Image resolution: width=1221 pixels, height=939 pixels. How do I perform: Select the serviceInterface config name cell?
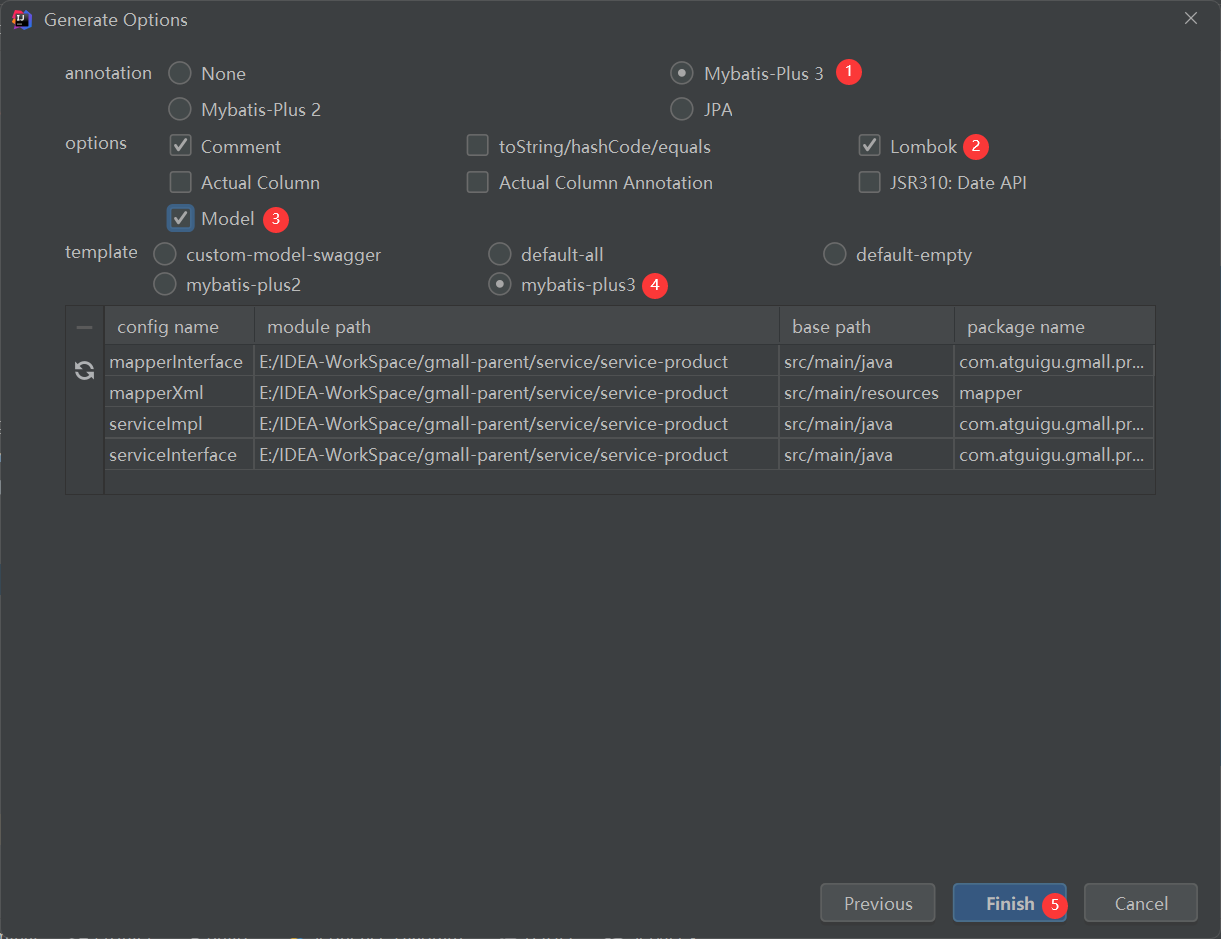click(179, 454)
